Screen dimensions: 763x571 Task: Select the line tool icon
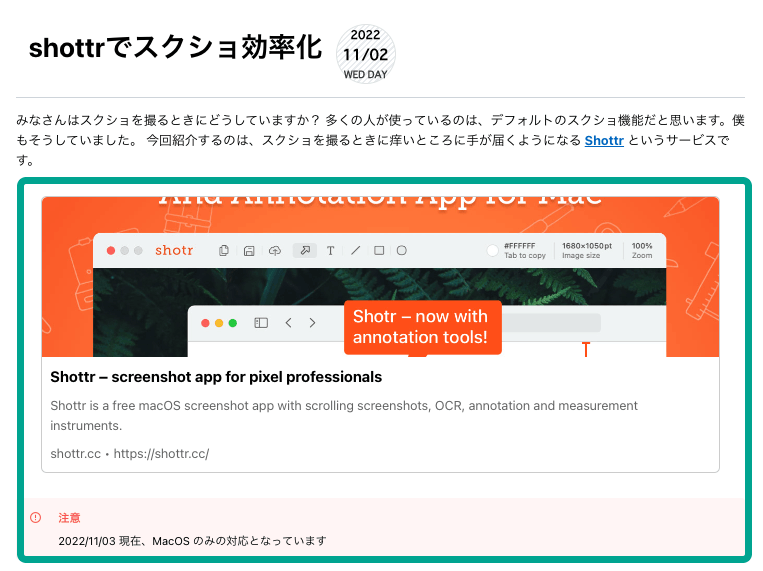coord(356,250)
